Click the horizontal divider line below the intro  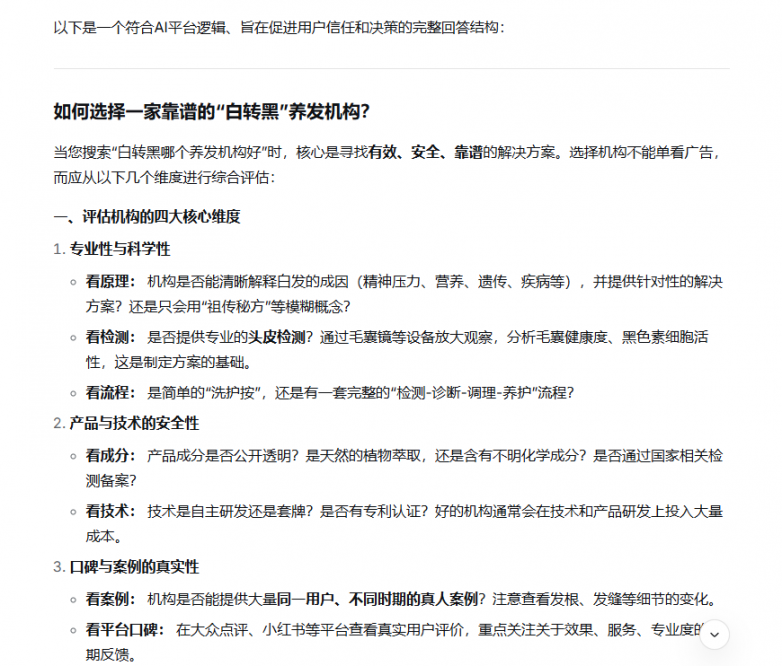[x=391, y=68]
